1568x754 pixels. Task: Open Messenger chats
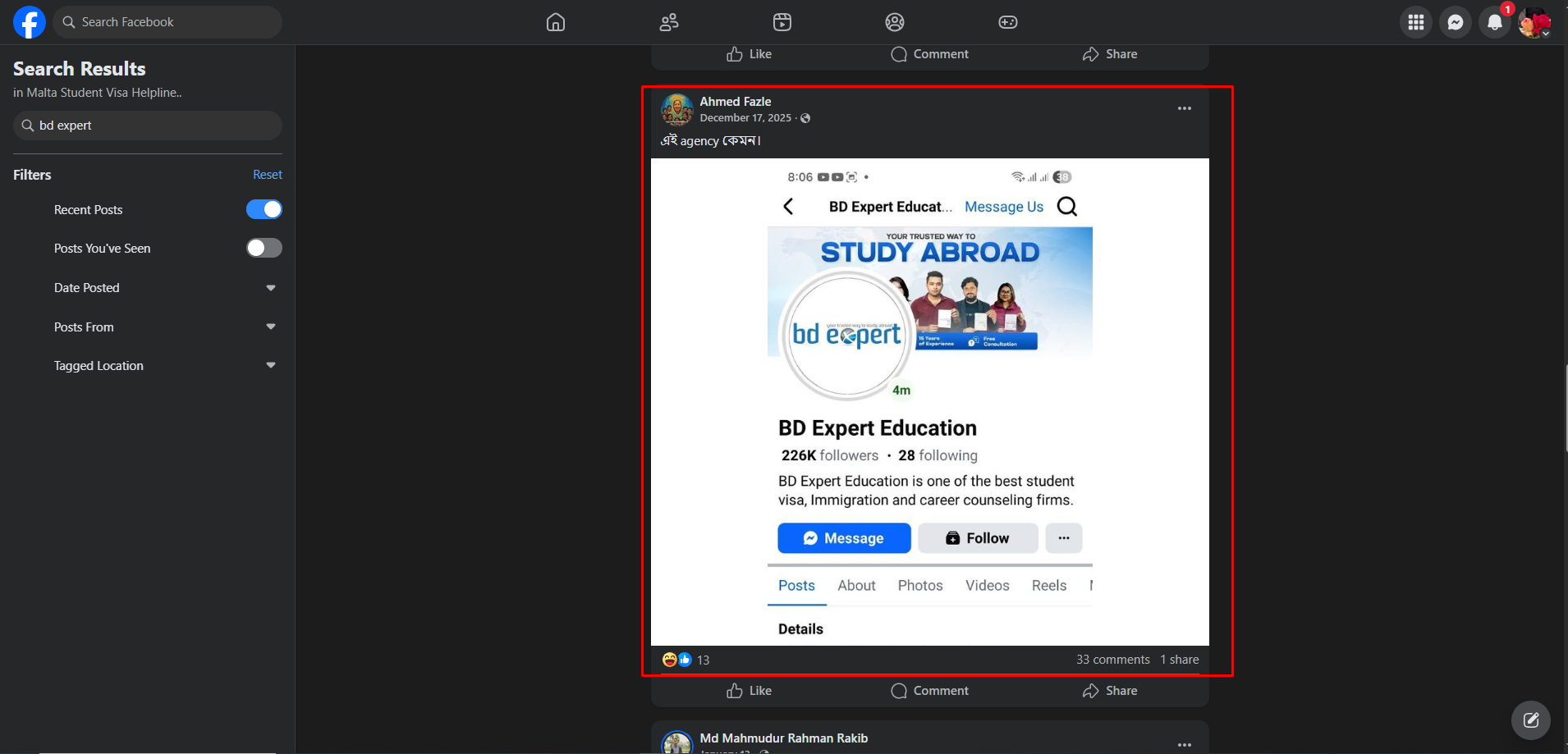point(1456,22)
